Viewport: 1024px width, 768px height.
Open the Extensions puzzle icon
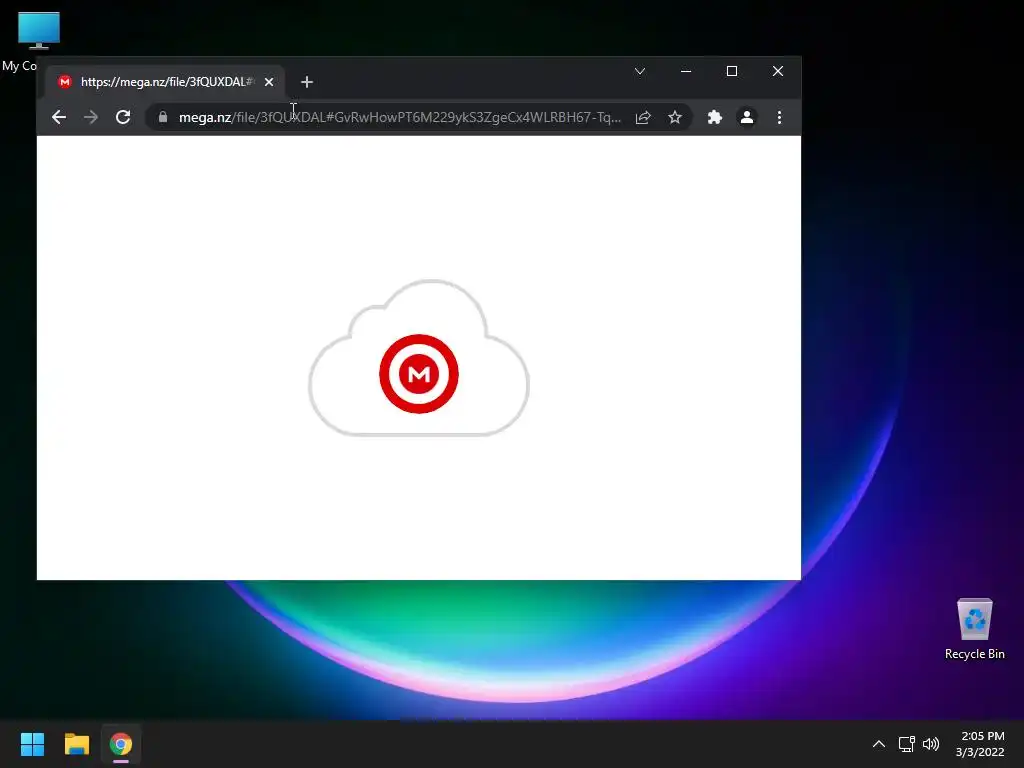click(714, 118)
